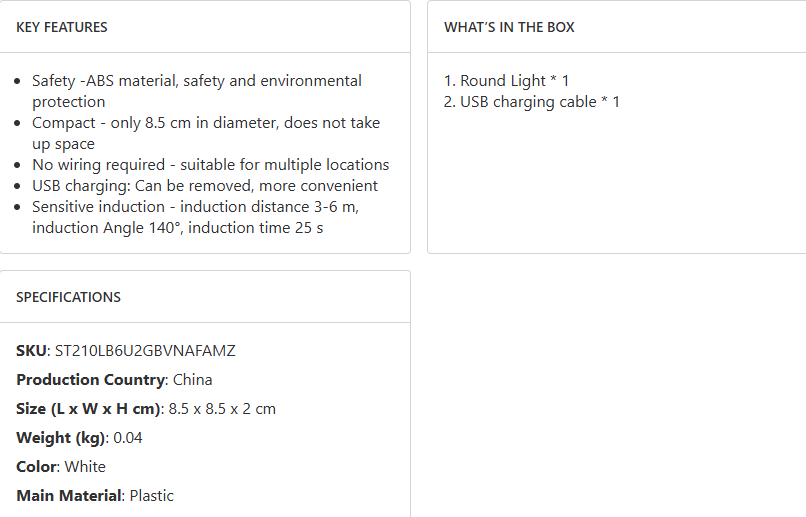The height and width of the screenshot is (517, 806).
Task: Select the 0.04 weight value
Action: tap(128, 438)
